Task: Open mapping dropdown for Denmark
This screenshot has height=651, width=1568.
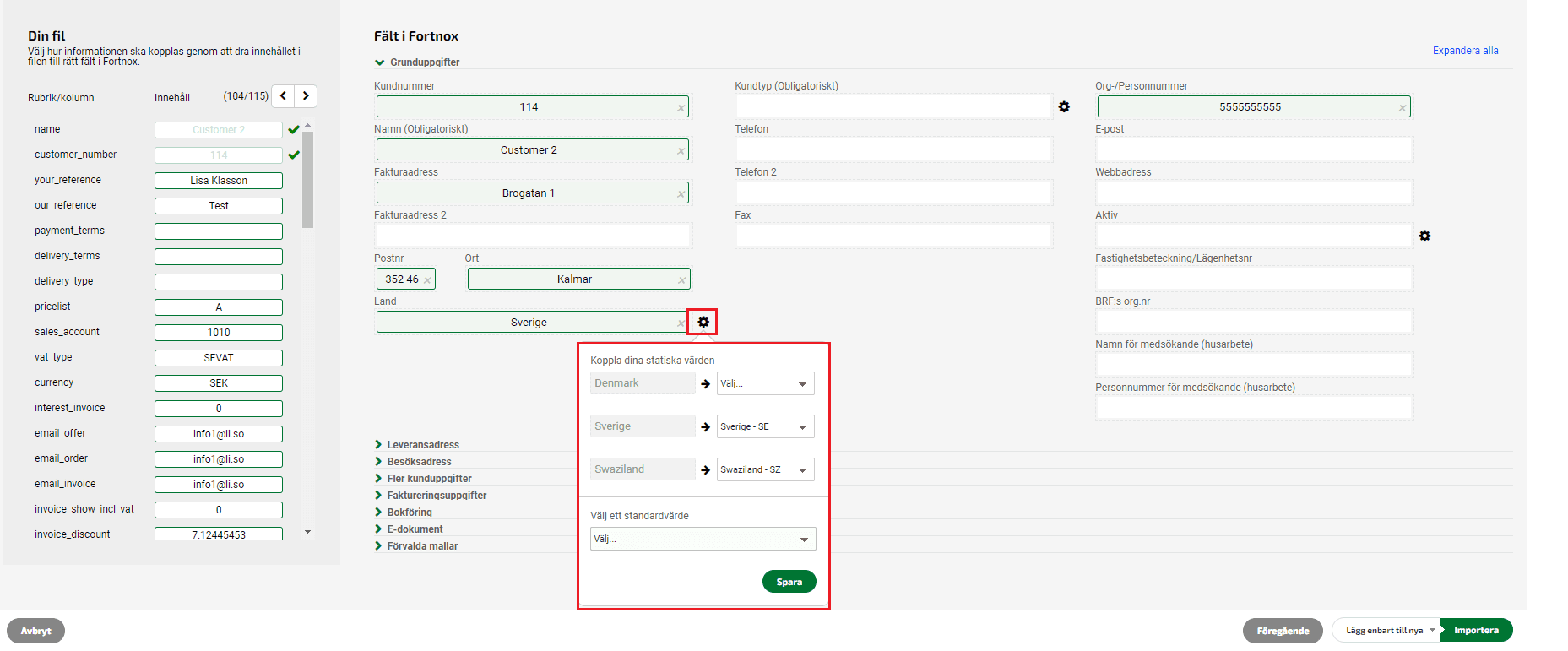Action: [x=765, y=383]
